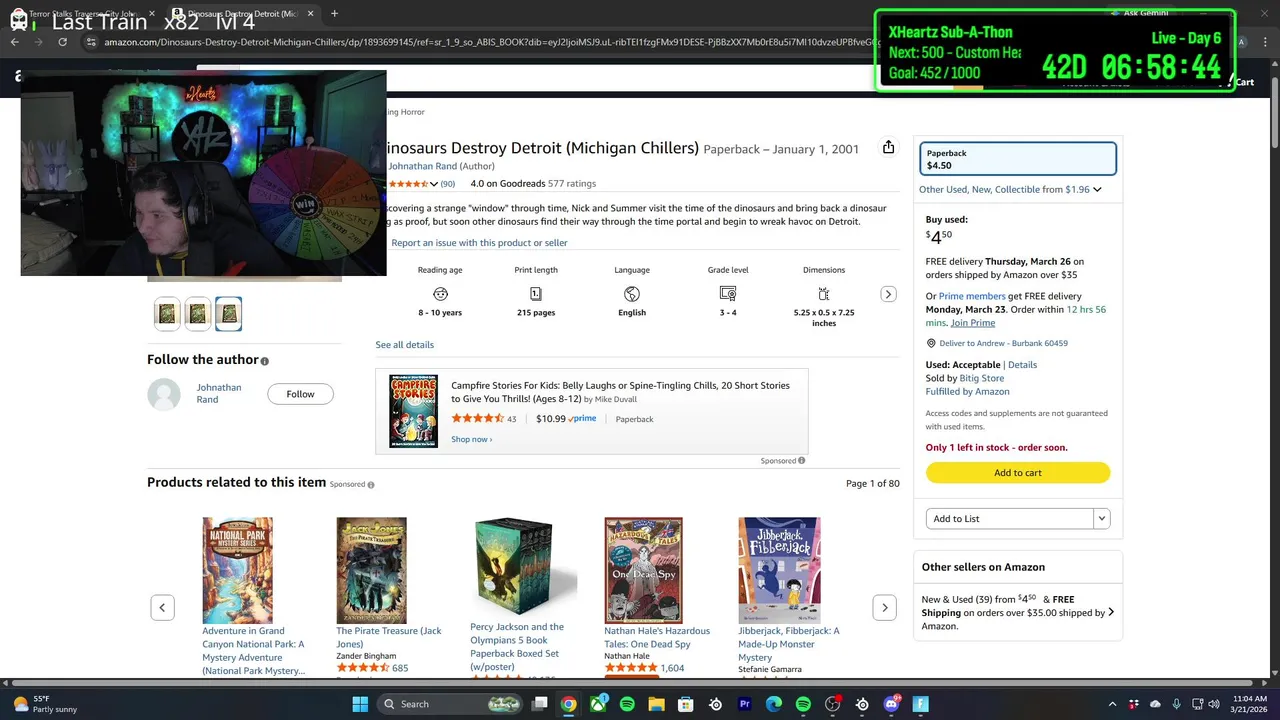Image resolution: width=1280 pixels, height=720 pixels.
Task: Open Microsoft Store from taskbar
Action: [686, 704]
